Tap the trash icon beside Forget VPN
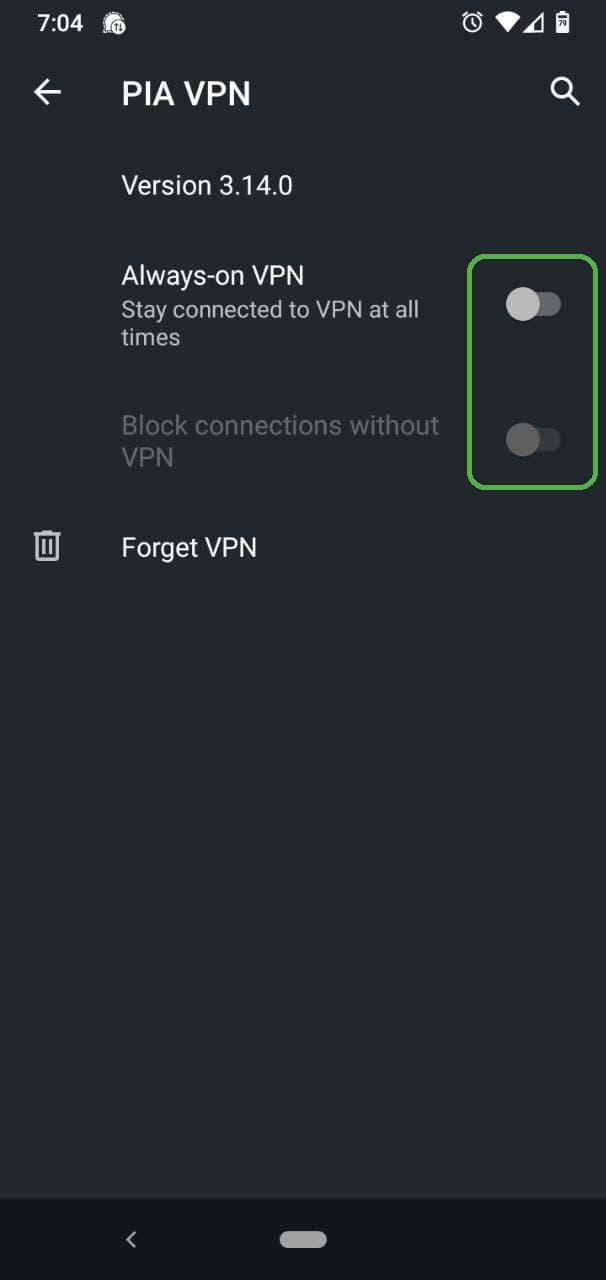This screenshot has width=606, height=1280. click(47, 546)
